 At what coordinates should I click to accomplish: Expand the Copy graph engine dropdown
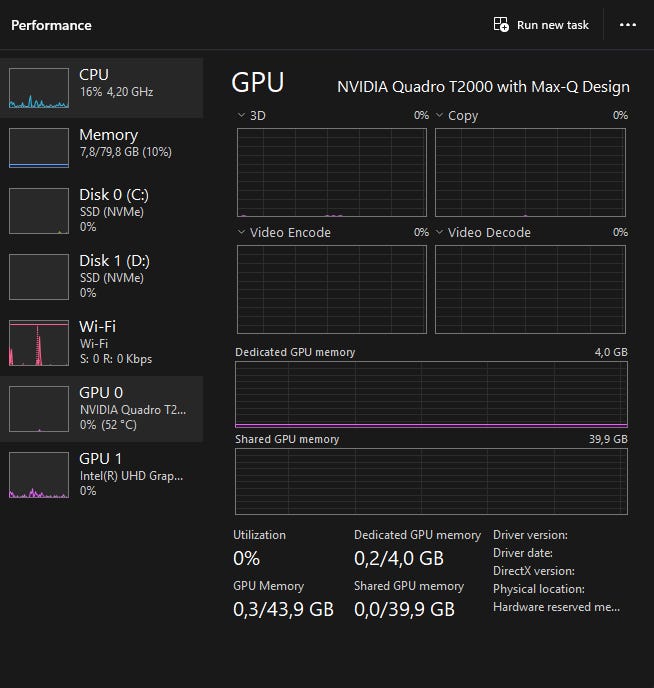click(x=439, y=116)
